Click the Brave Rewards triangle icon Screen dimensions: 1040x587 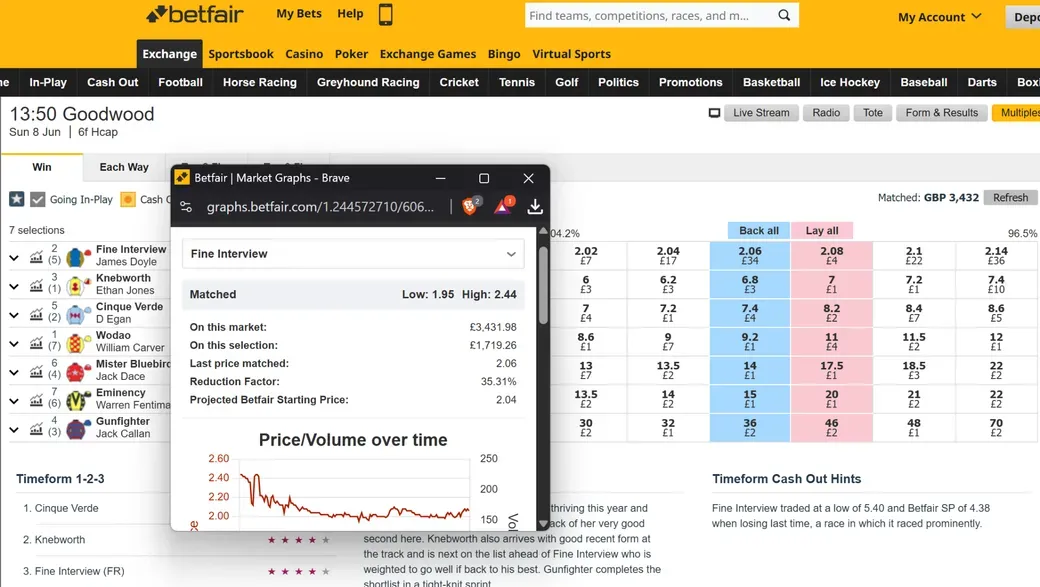coord(503,206)
